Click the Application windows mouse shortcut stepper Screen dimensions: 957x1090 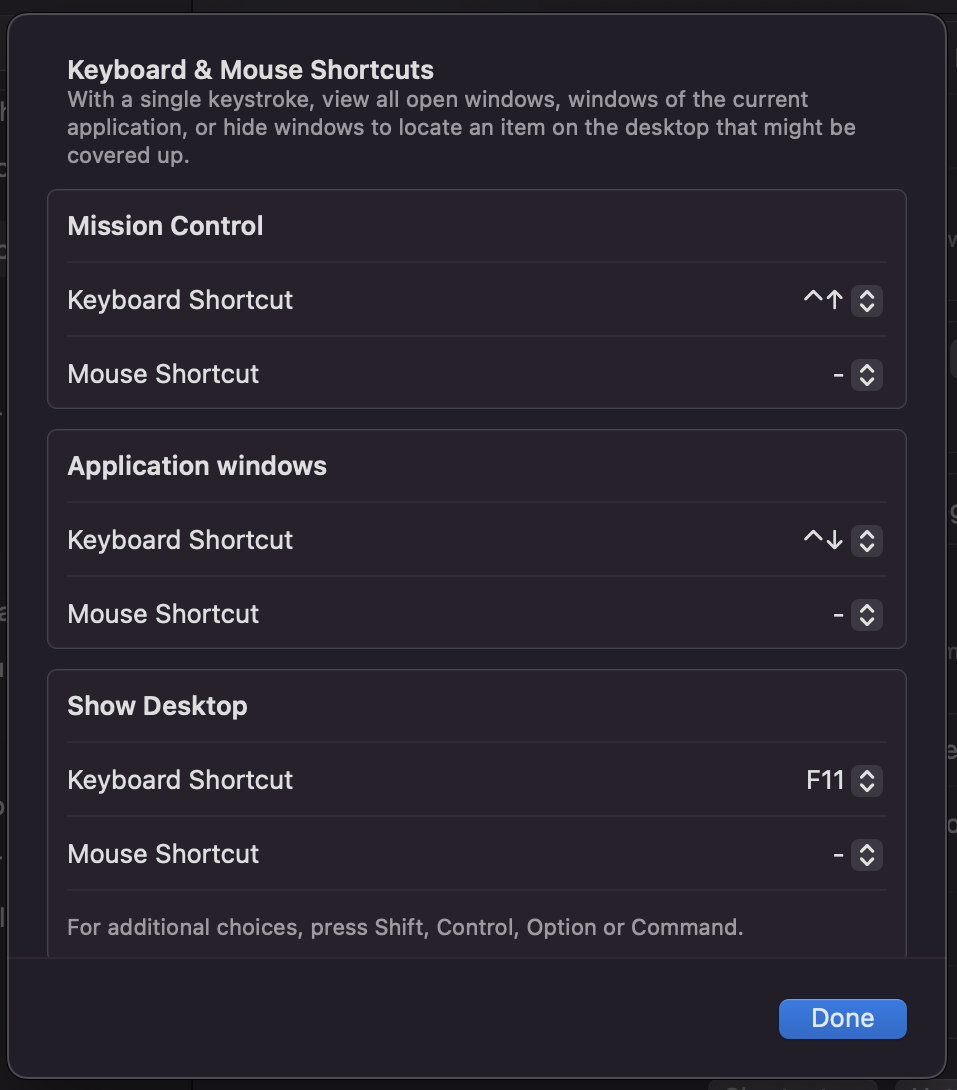866,614
